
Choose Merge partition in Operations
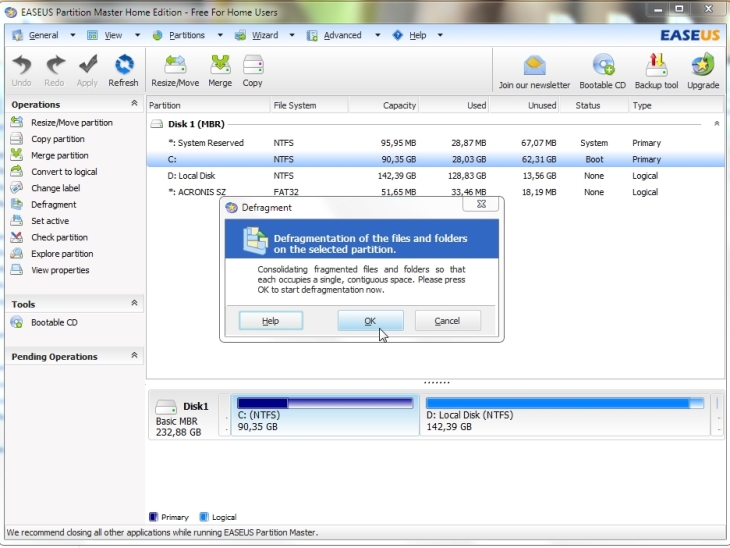pos(50,155)
